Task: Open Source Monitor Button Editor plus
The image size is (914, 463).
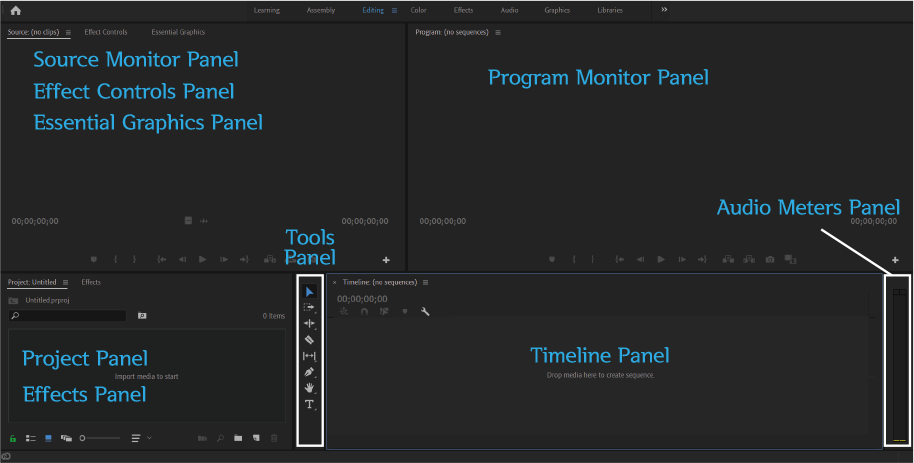Action: [x=386, y=260]
